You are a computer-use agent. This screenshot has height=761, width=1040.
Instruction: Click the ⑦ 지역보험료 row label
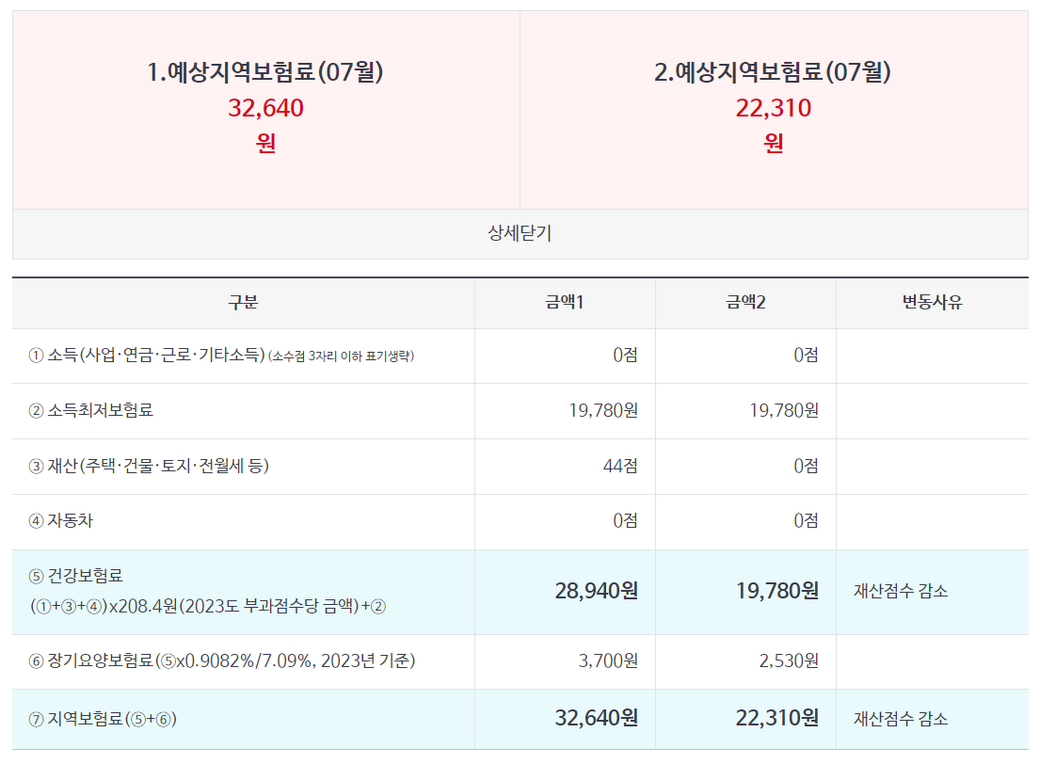click(x=104, y=718)
